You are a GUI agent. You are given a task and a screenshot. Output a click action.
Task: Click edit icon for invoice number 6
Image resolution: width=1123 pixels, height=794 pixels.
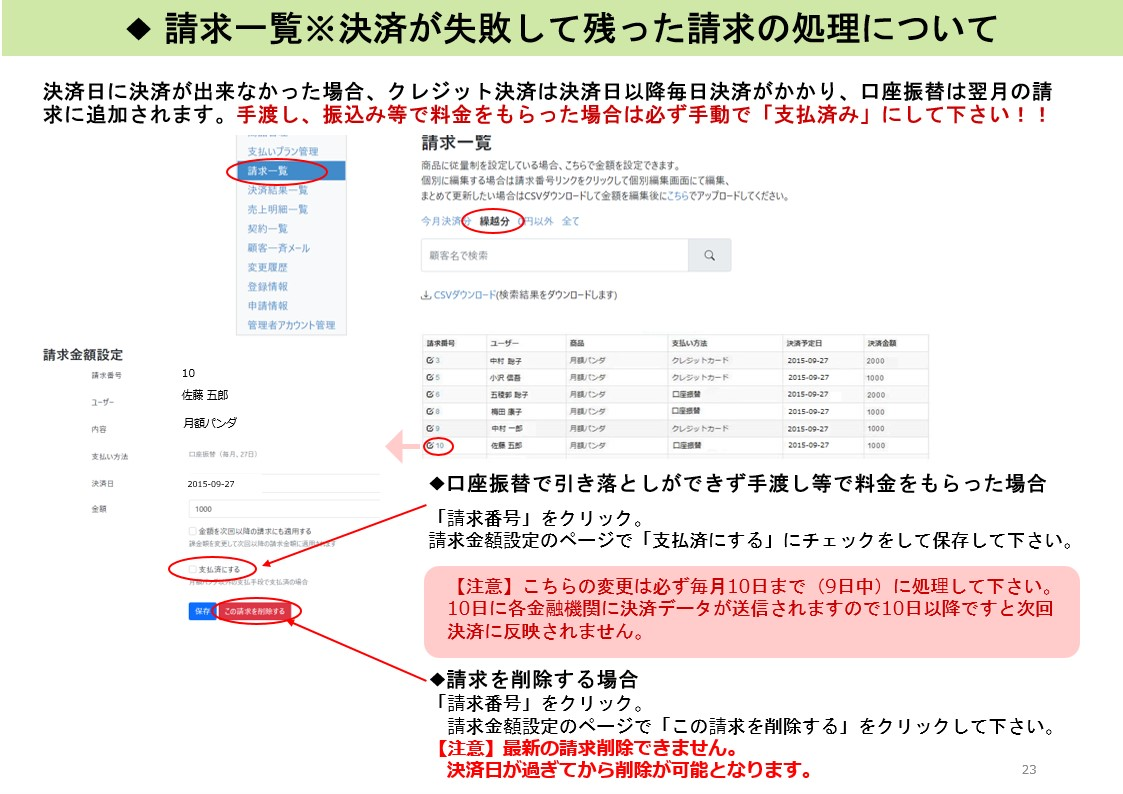click(430, 395)
